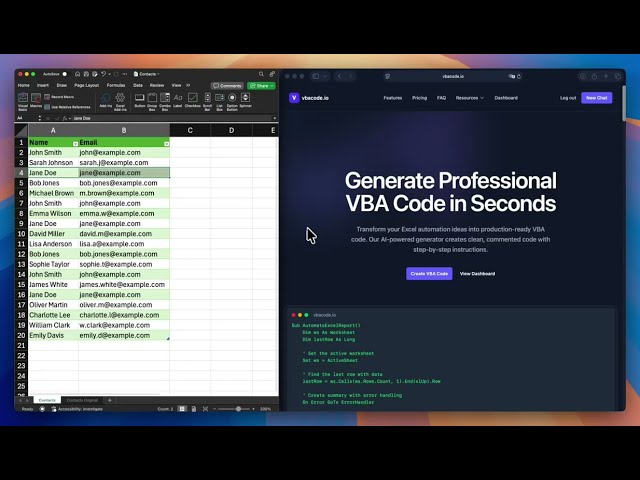Insert a Scroll Bar form control
Screen dimensions: 640x480
[x=207, y=98]
